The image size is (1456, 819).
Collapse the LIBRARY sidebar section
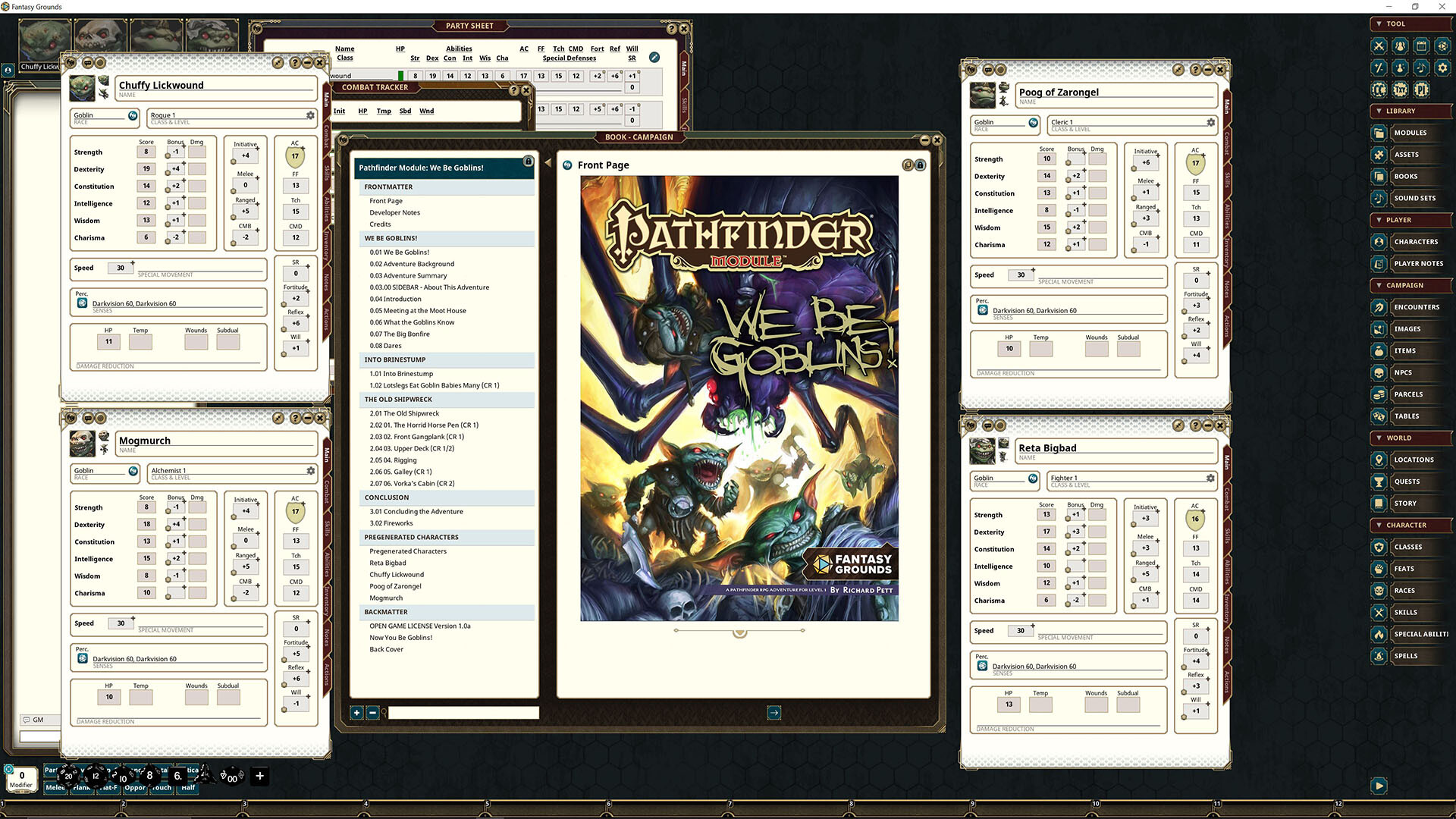1382,111
